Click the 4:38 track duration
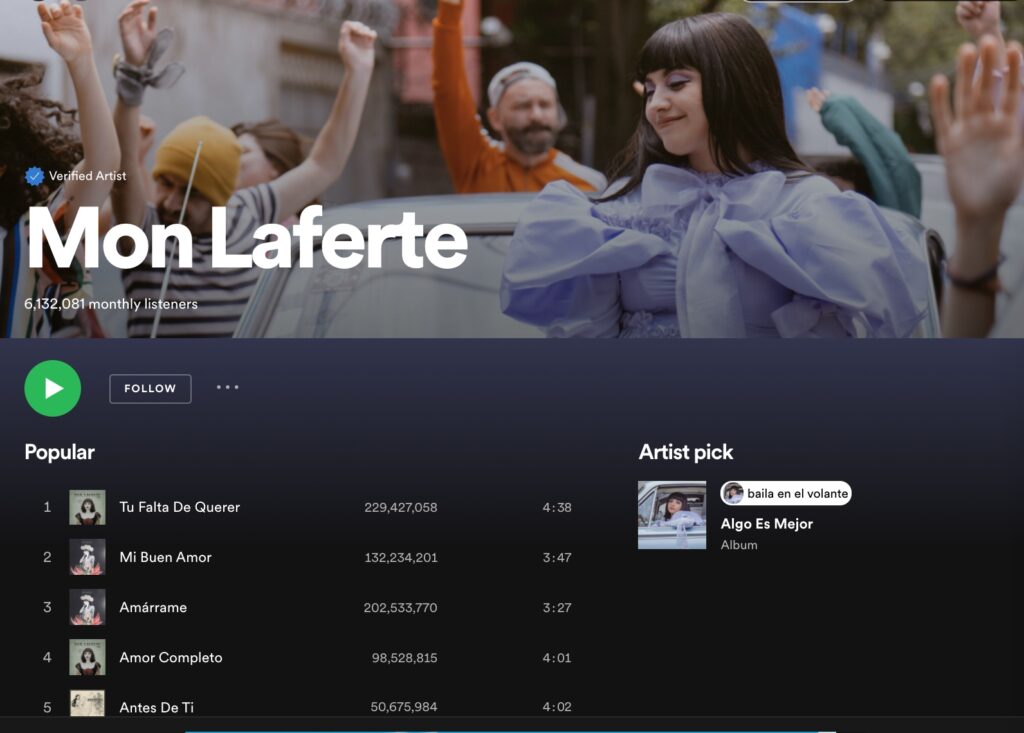This screenshot has height=733, width=1024. pyautogui.click(x=557, y=508)
